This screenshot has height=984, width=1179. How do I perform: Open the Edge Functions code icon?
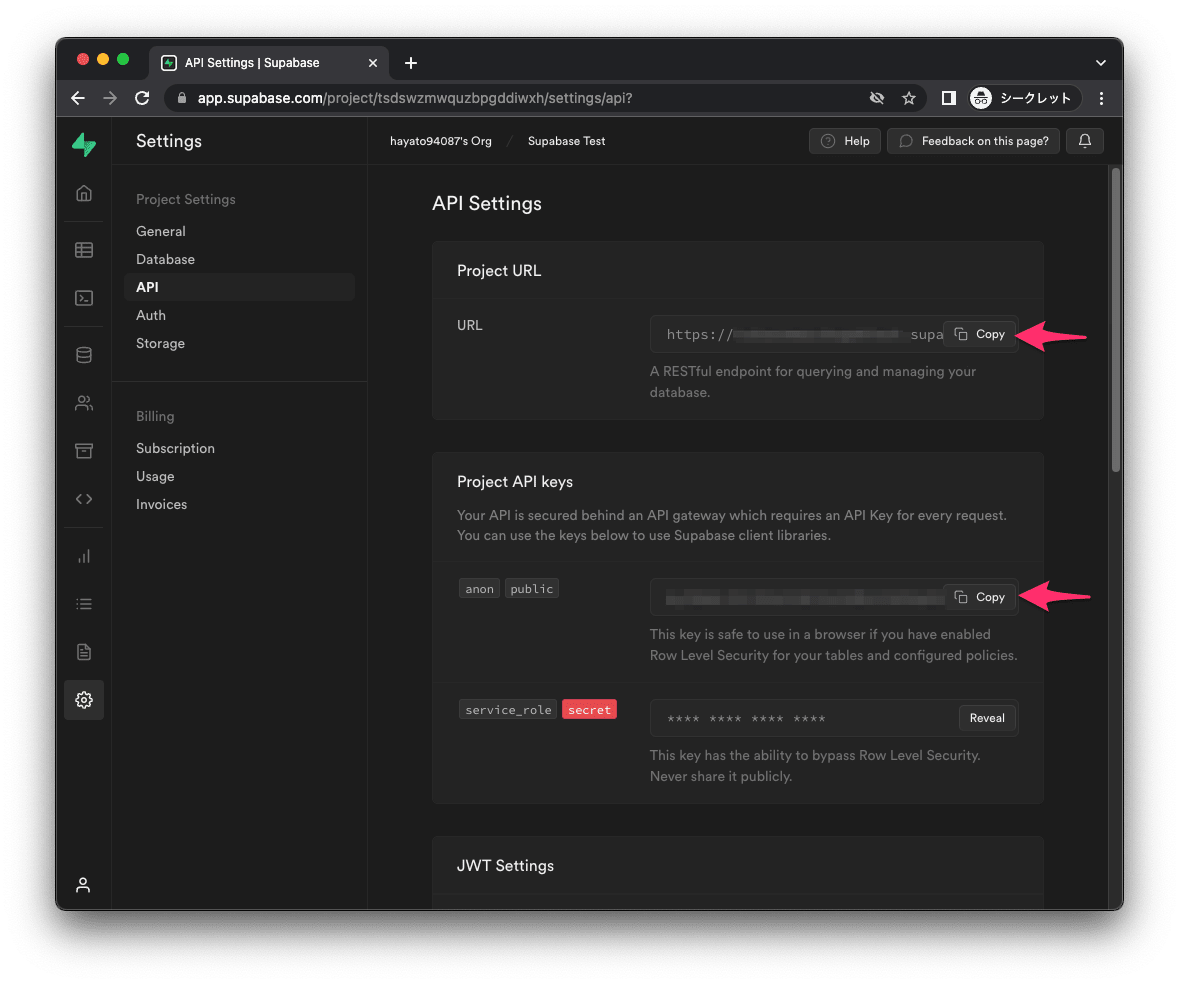(x=84, y=499)
